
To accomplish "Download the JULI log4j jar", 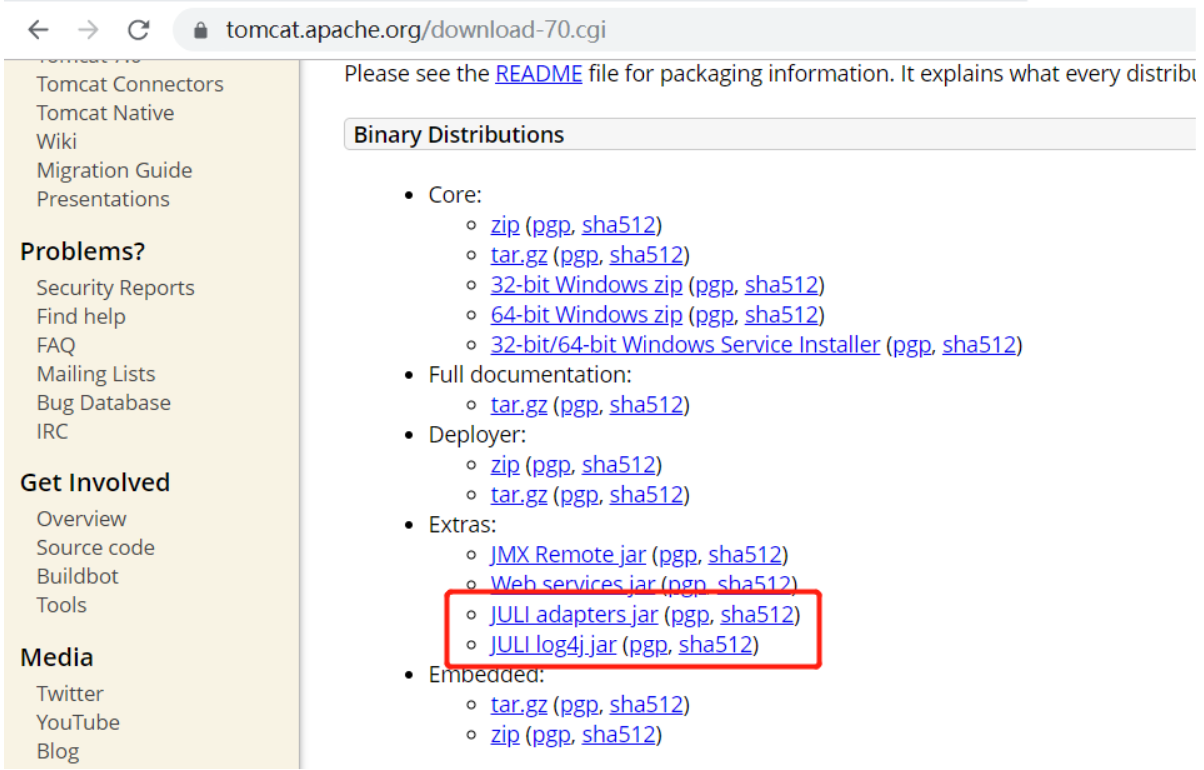I will pyautogui.click(x=553, y=645).
